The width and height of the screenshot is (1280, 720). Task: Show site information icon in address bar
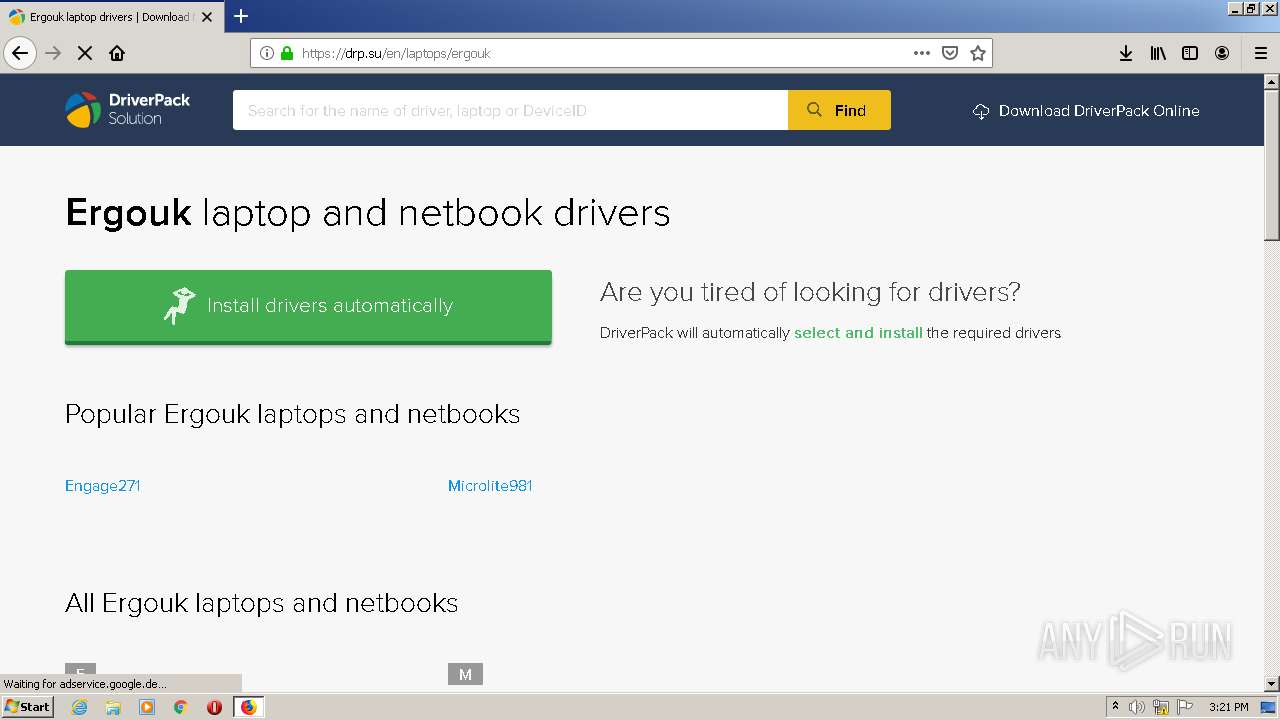point(267,53)
